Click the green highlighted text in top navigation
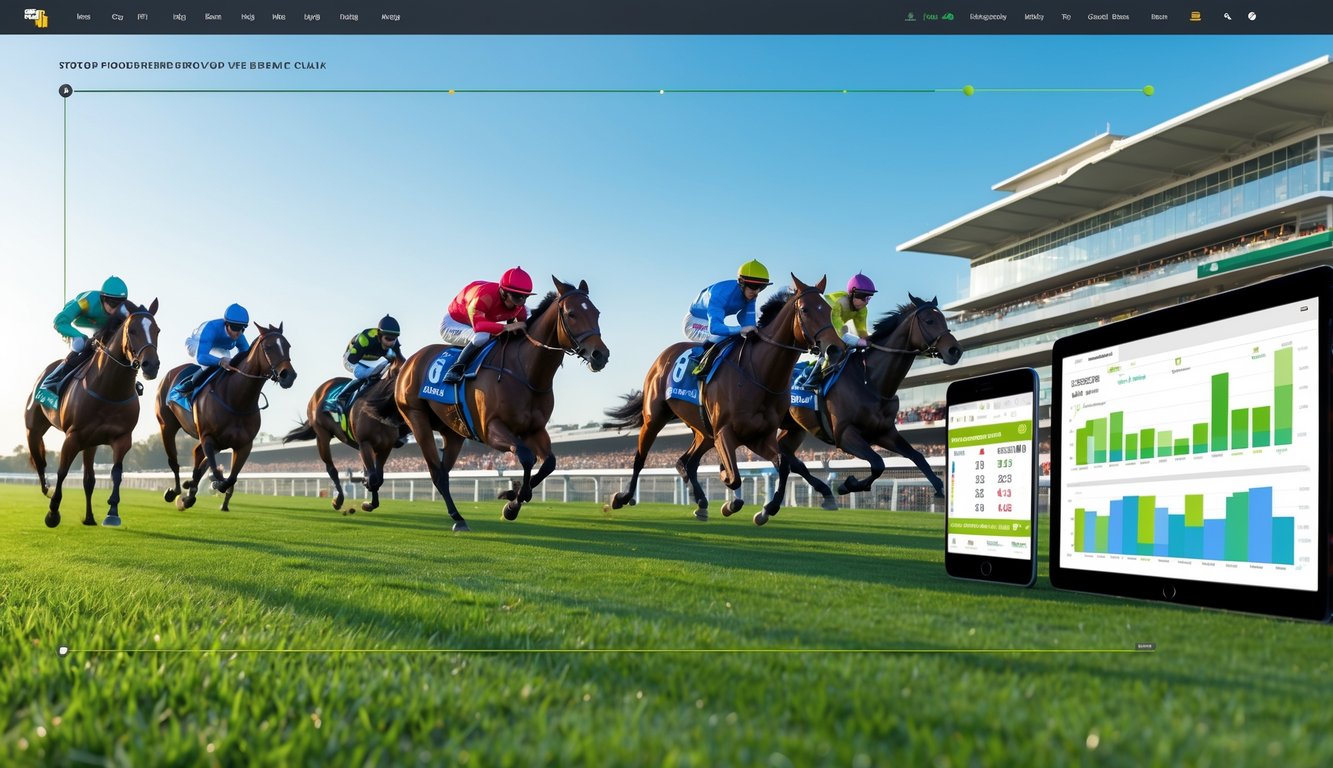1333x768 pixels. tap(930, 17)
